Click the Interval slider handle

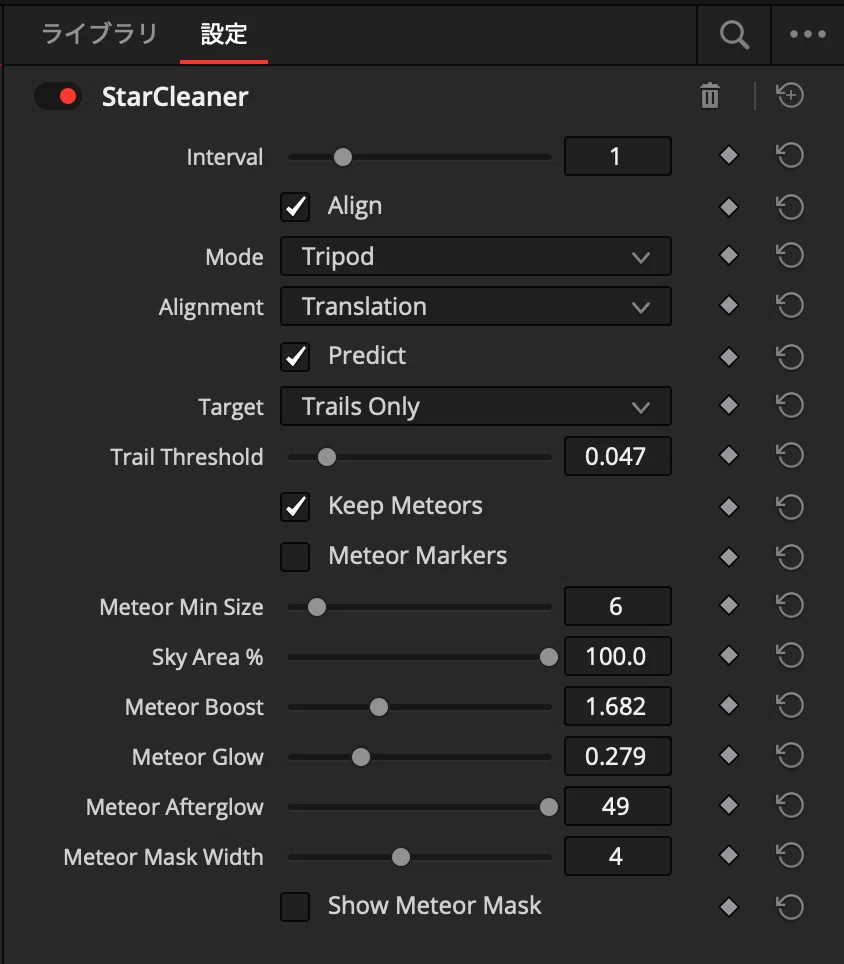[x=343, y=157]
